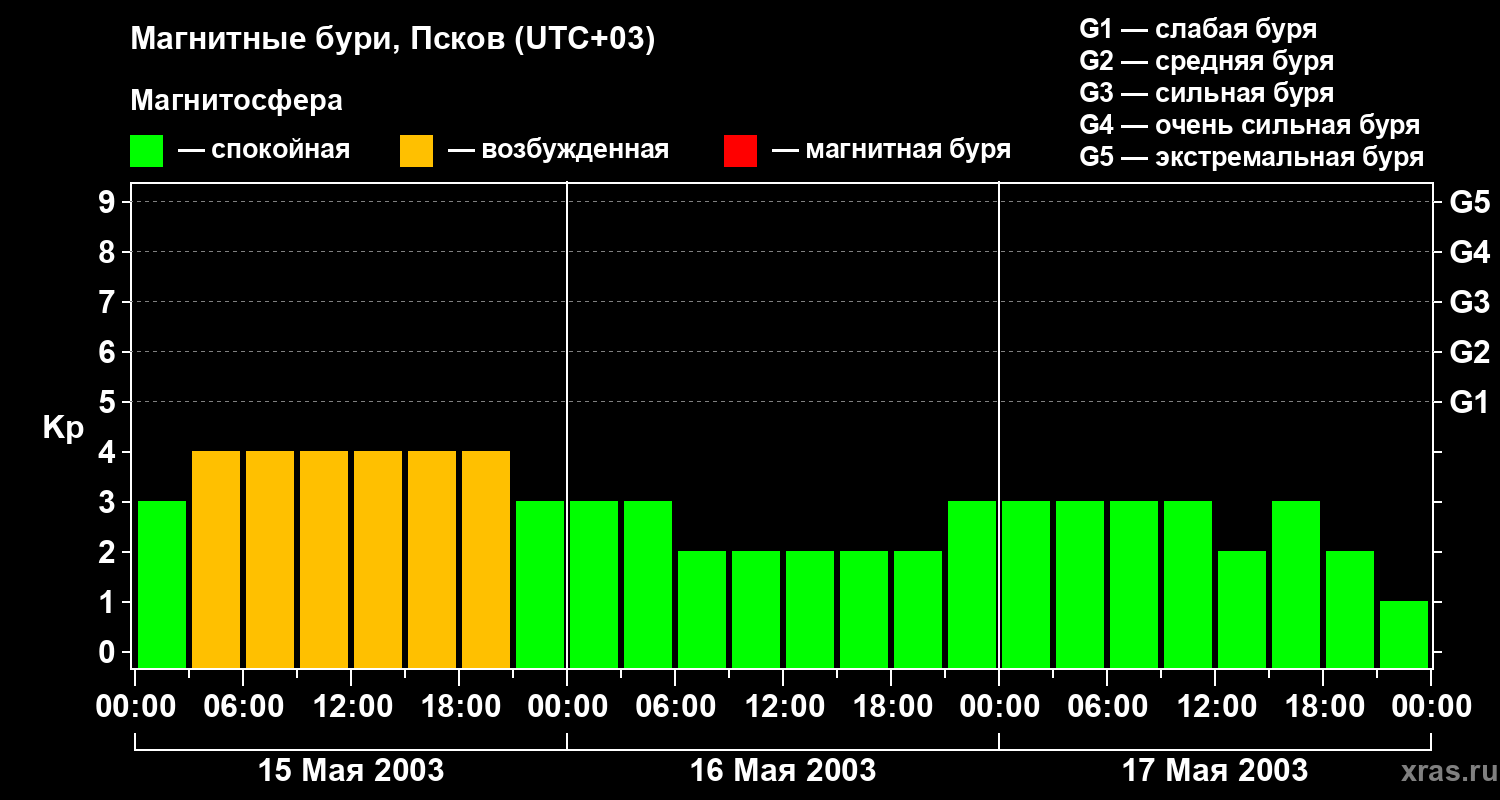This screenshot has height=800, width=1500.
Task: Click the red 'магнитная буря' legend swatch
Action: point(740,151)
